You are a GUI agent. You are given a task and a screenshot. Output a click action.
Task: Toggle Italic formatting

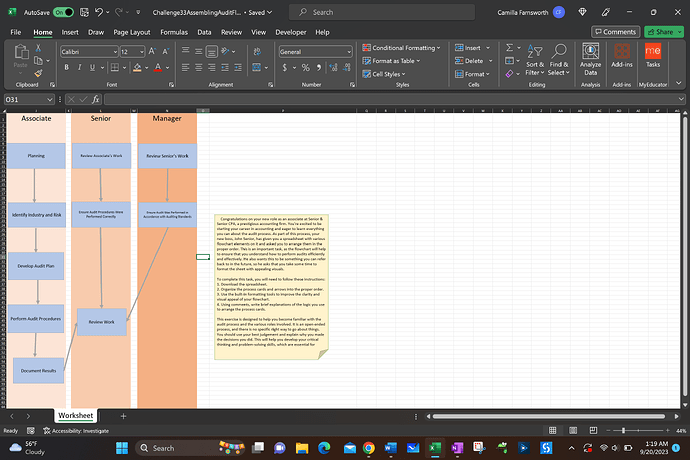pyautogui.click(x=79, y=67)
